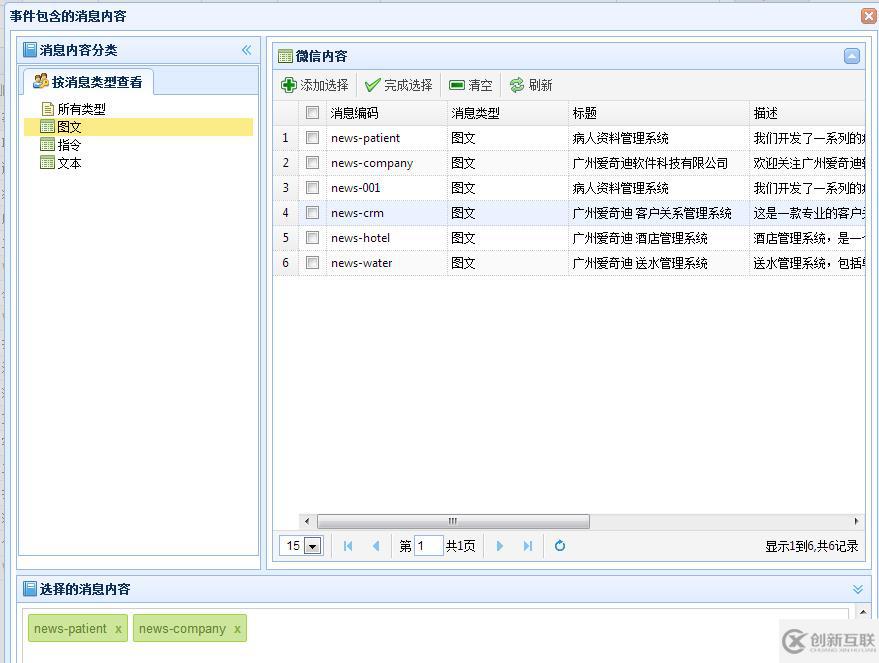879x663 pixels.
Task: Check the news-hotel row checkbox
Action: [312, 238]
